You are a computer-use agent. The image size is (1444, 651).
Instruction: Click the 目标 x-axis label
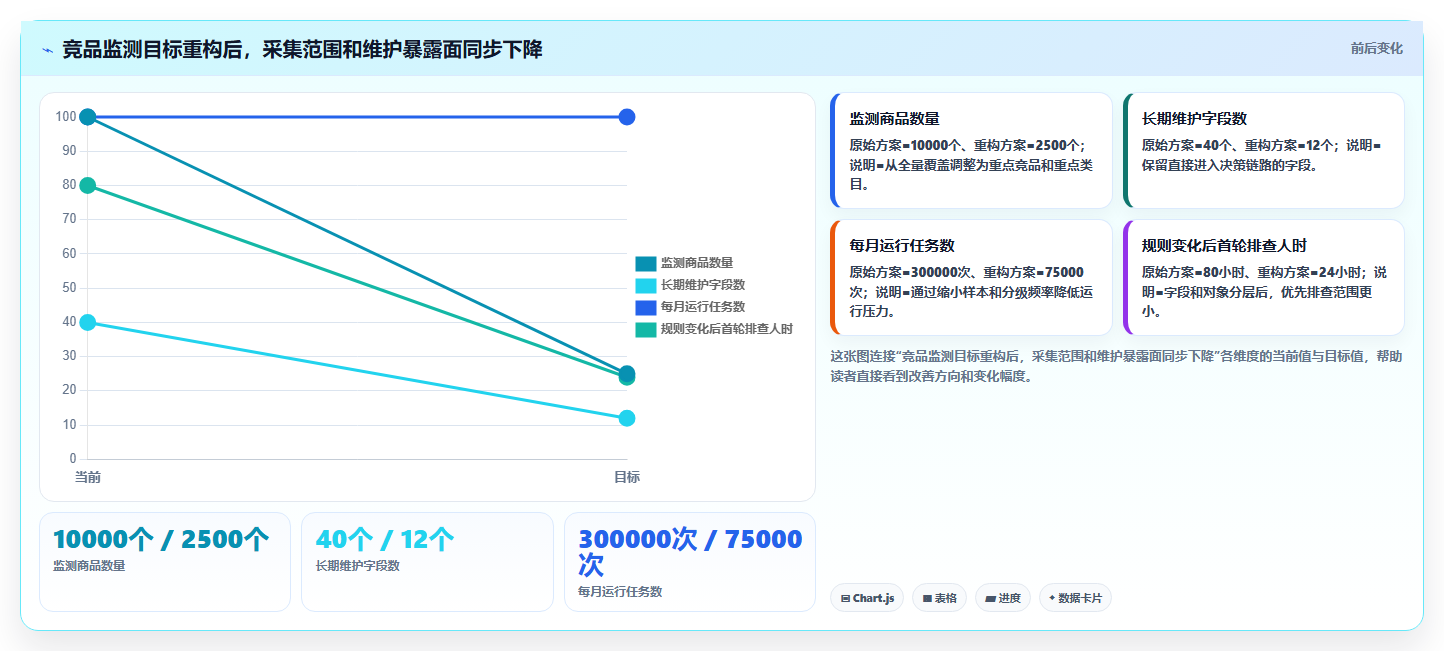(x=627, y=477)
